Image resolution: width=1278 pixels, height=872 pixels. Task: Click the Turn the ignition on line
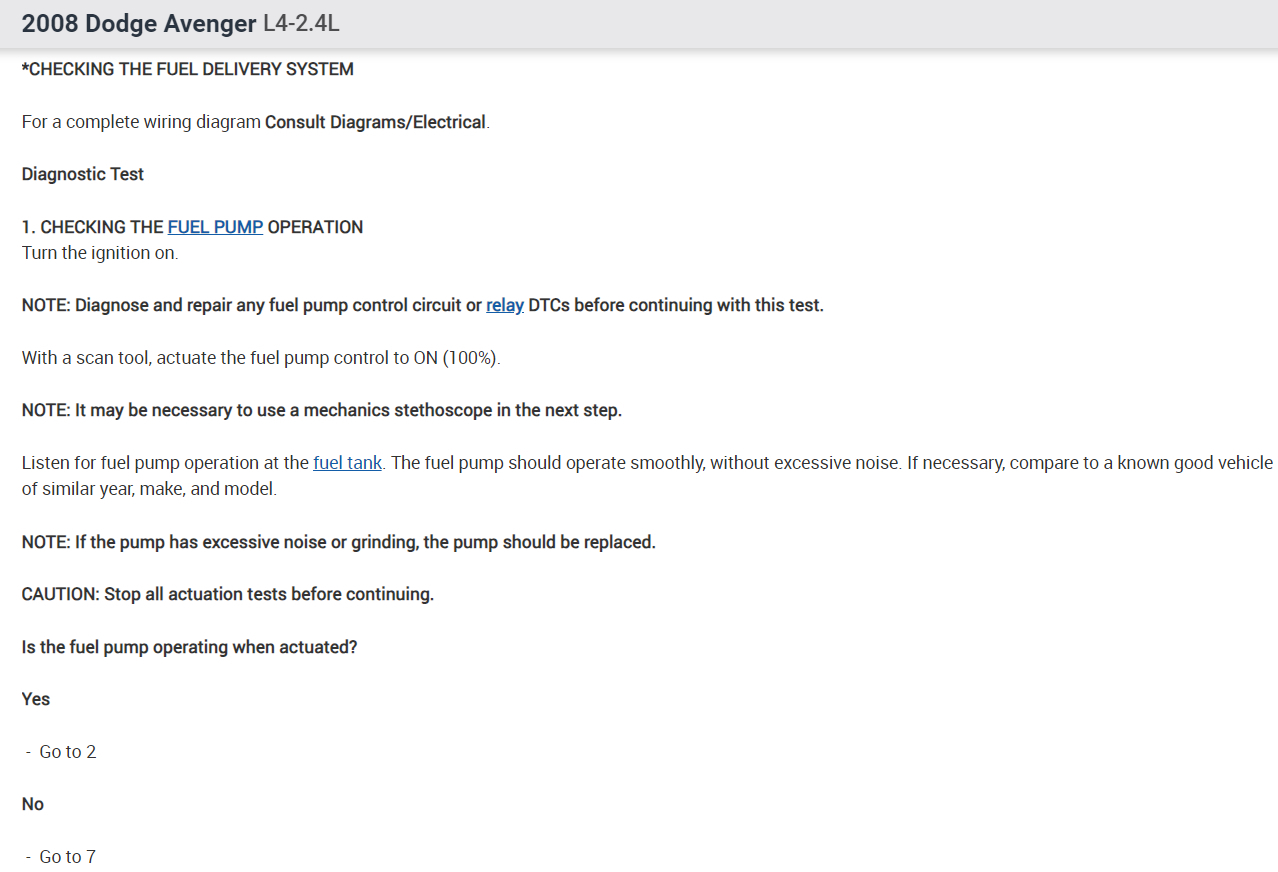click(x=100, y=253)
